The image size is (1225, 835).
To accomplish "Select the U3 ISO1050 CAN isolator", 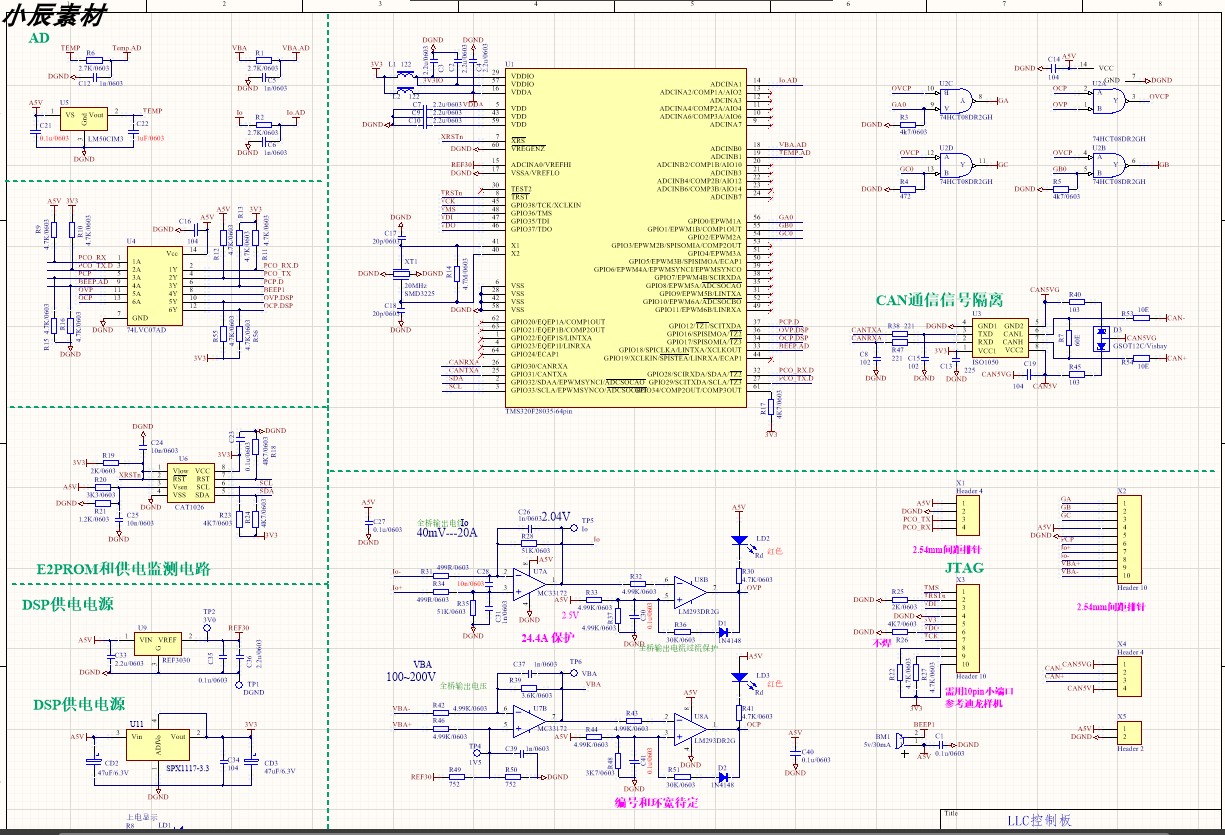I will click(1001, 339).
